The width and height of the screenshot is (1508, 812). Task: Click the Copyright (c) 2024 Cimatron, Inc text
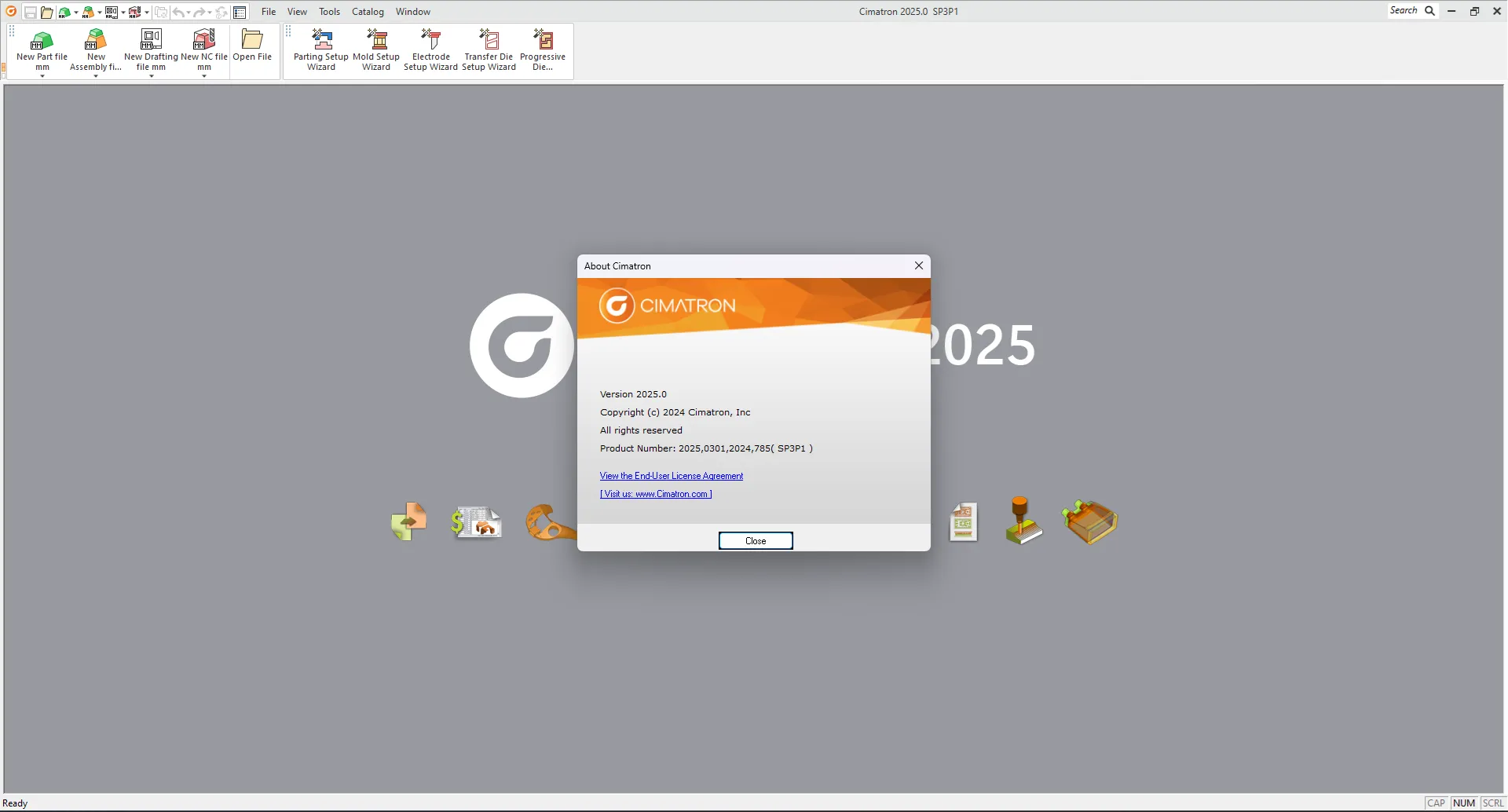[x=675, y=412]
